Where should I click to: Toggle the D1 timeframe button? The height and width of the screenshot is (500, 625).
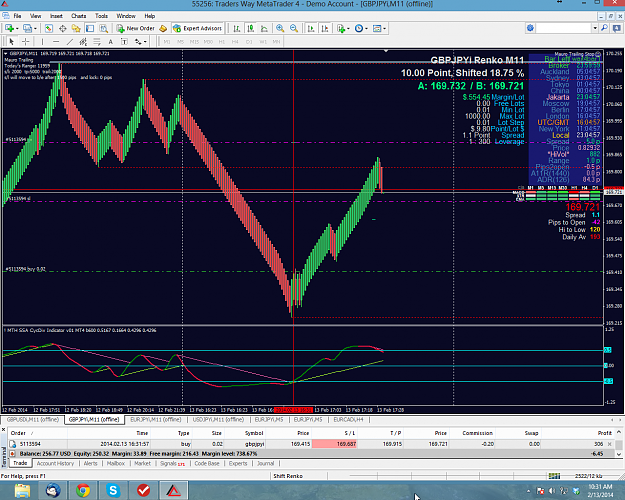[249, 41]
